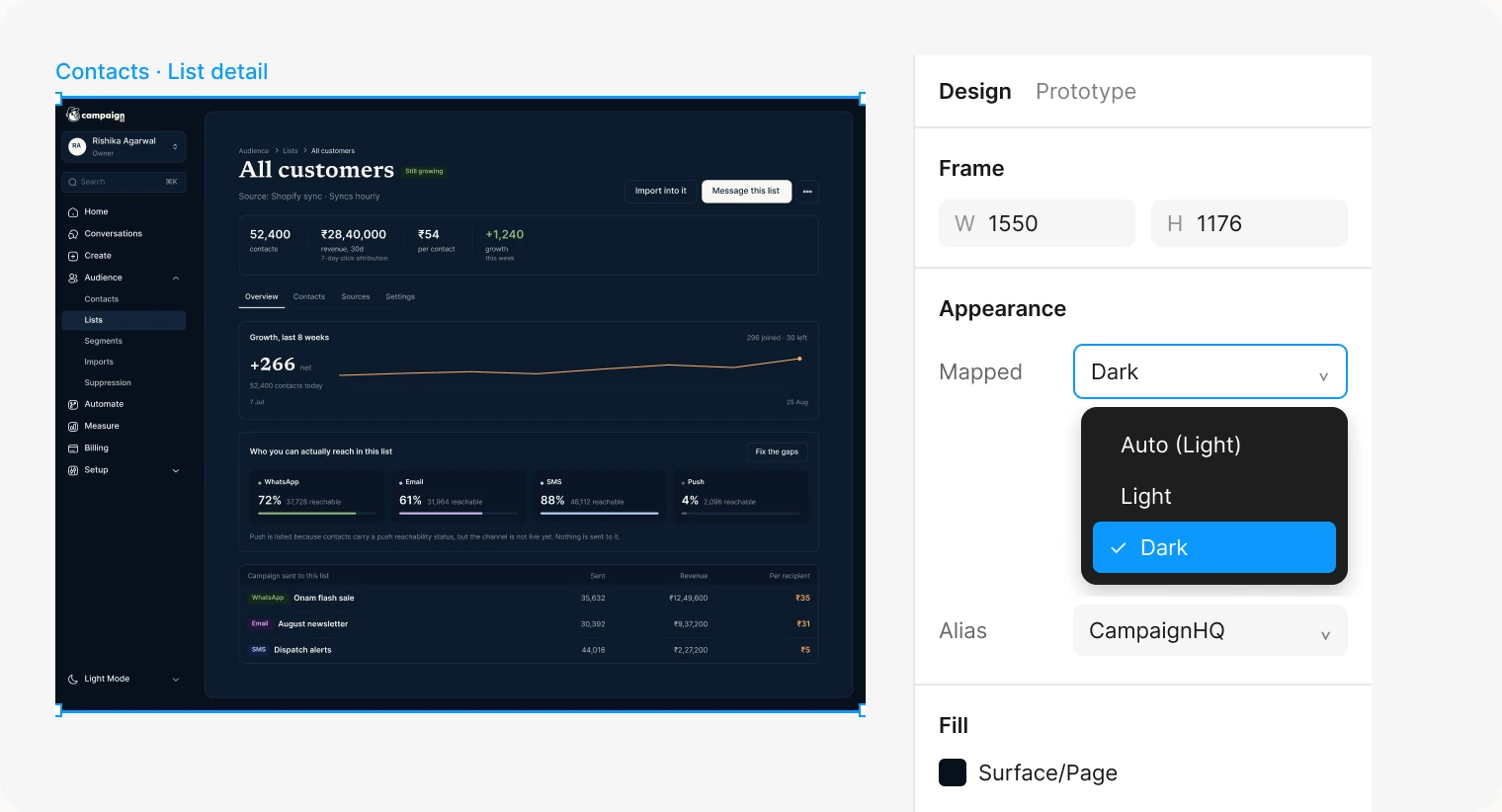Click the Audience people icon
Viewport: 1502px width, 812px height.
coord(73,278)
